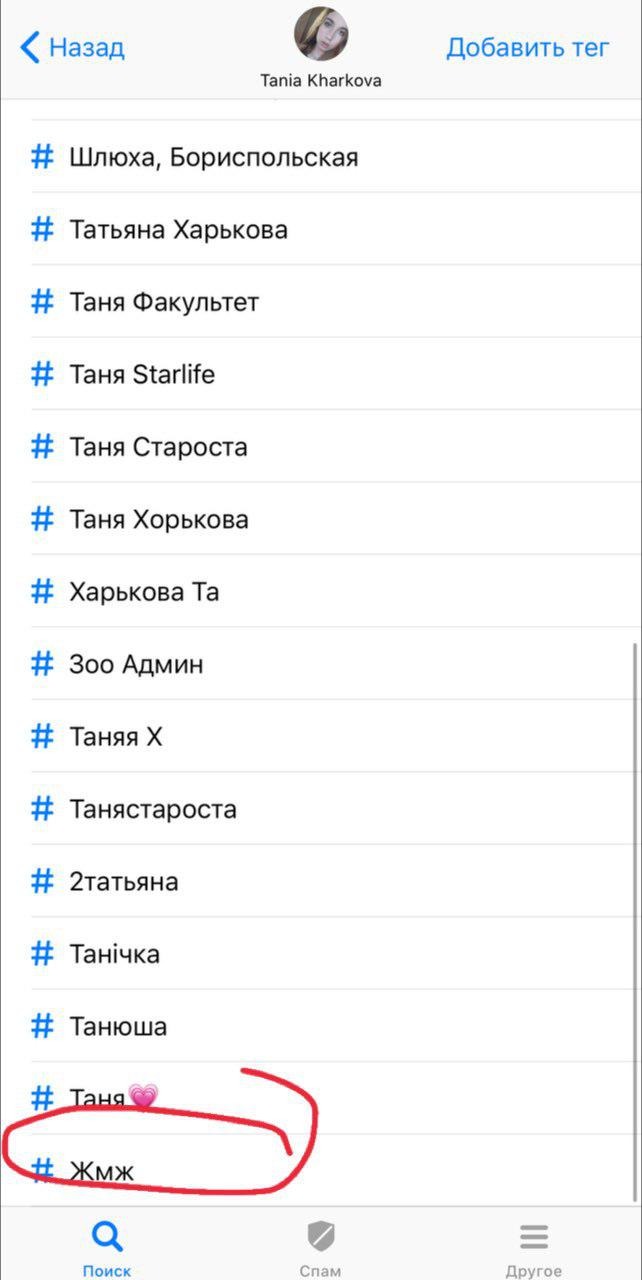Image resolution: width=642 pixels, height=1280 pixels.
Task: Select the Танічка tag
Action: point(321,953)
